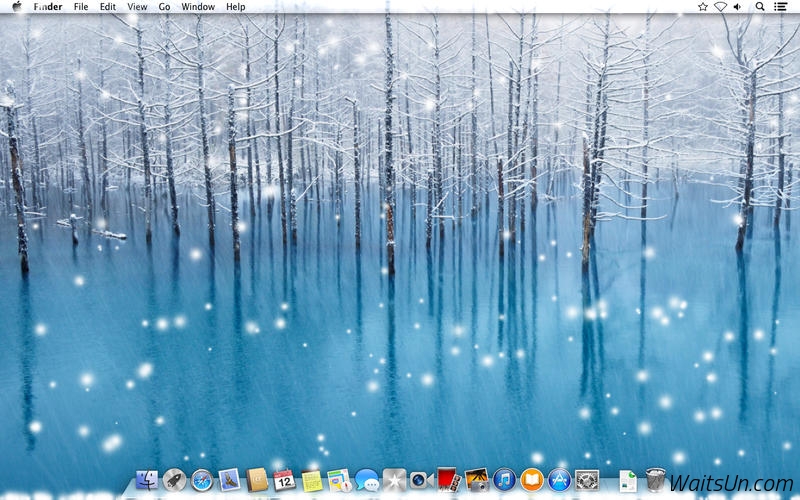Click the star icon in menu bar

coord(703,7)
